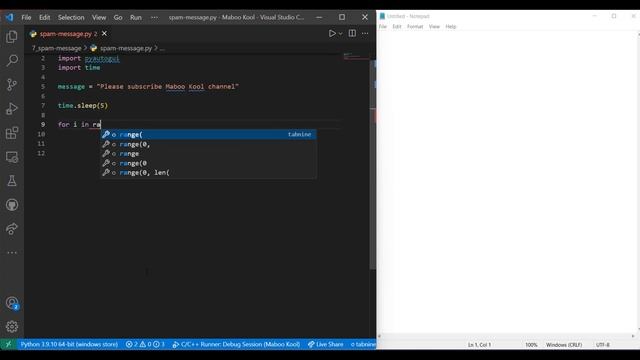The width and height of the screenshot is (640, 360).
Task: Open Notepad Edit menu
Action: (397, 27)
